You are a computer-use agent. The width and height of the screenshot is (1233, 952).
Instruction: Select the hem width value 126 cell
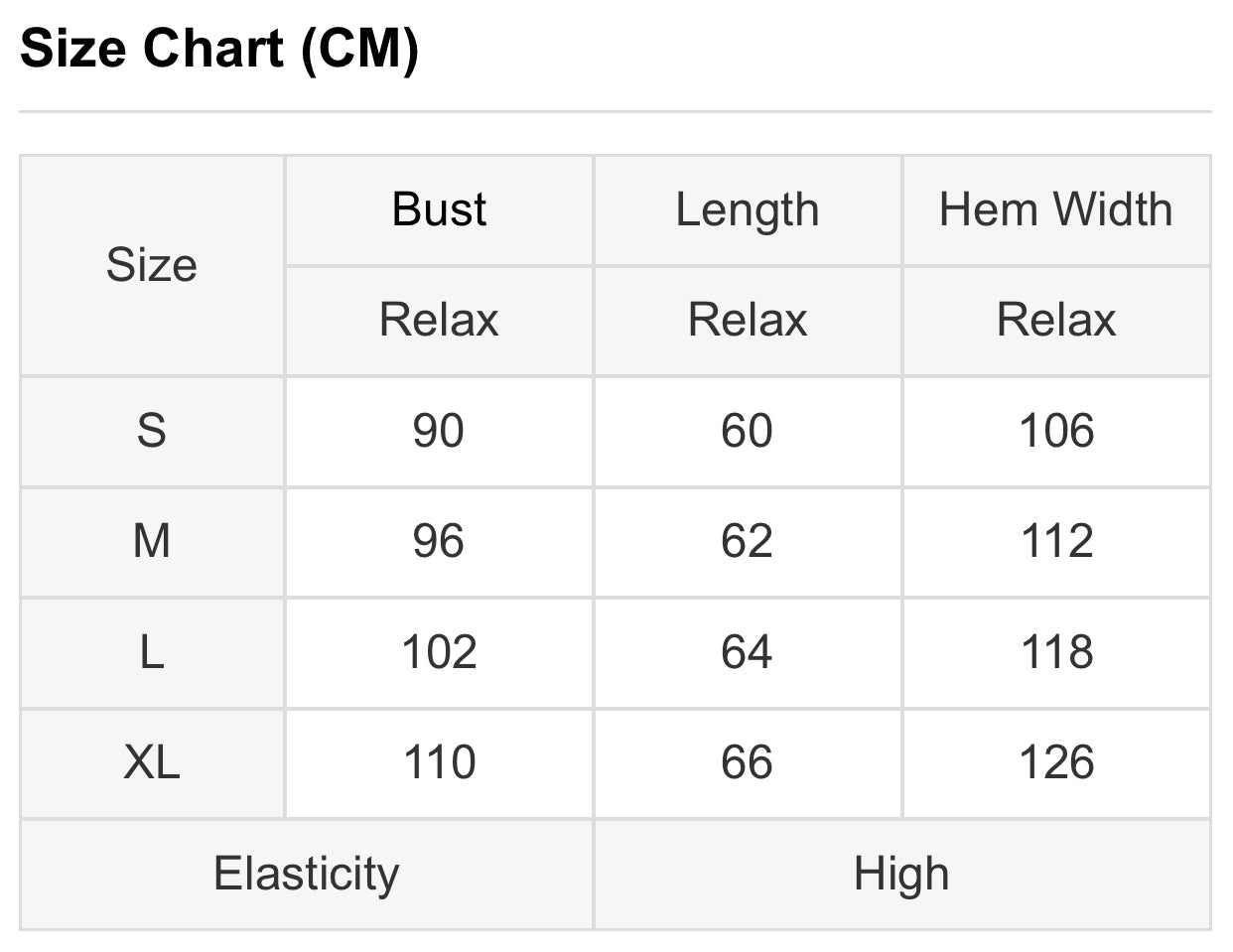click(1055, 762)
